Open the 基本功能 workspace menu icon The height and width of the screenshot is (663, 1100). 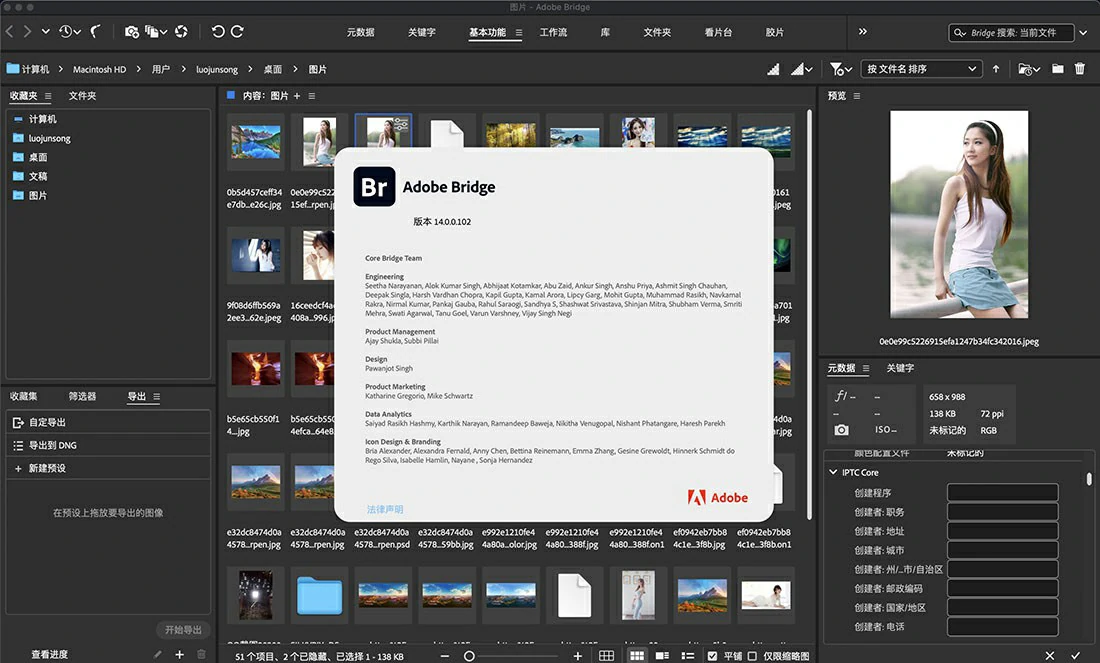pyautogui.click(x=519, y=32)
